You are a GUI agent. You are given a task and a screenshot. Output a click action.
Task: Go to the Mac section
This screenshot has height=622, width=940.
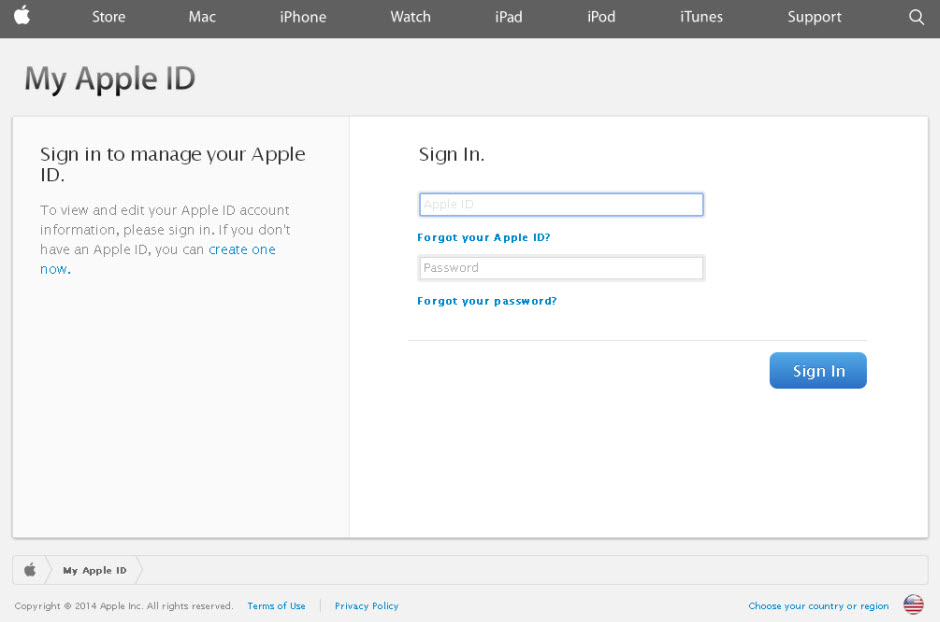tap(202, 17)
